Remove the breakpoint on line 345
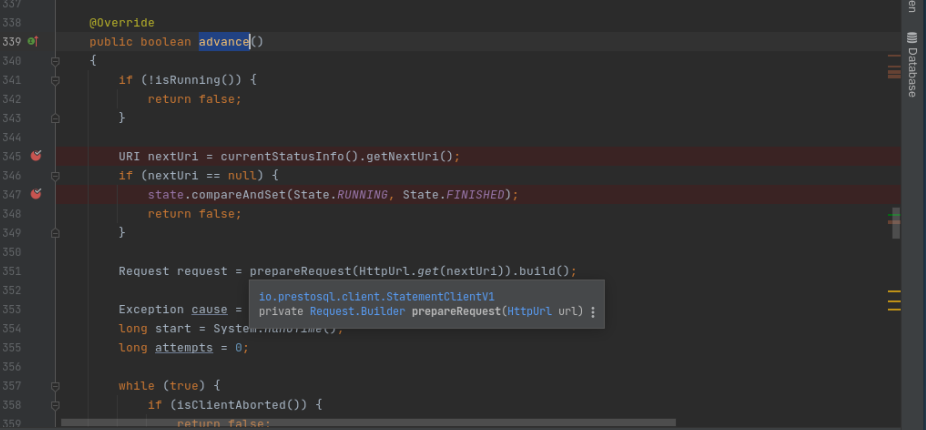 point(36,156)
